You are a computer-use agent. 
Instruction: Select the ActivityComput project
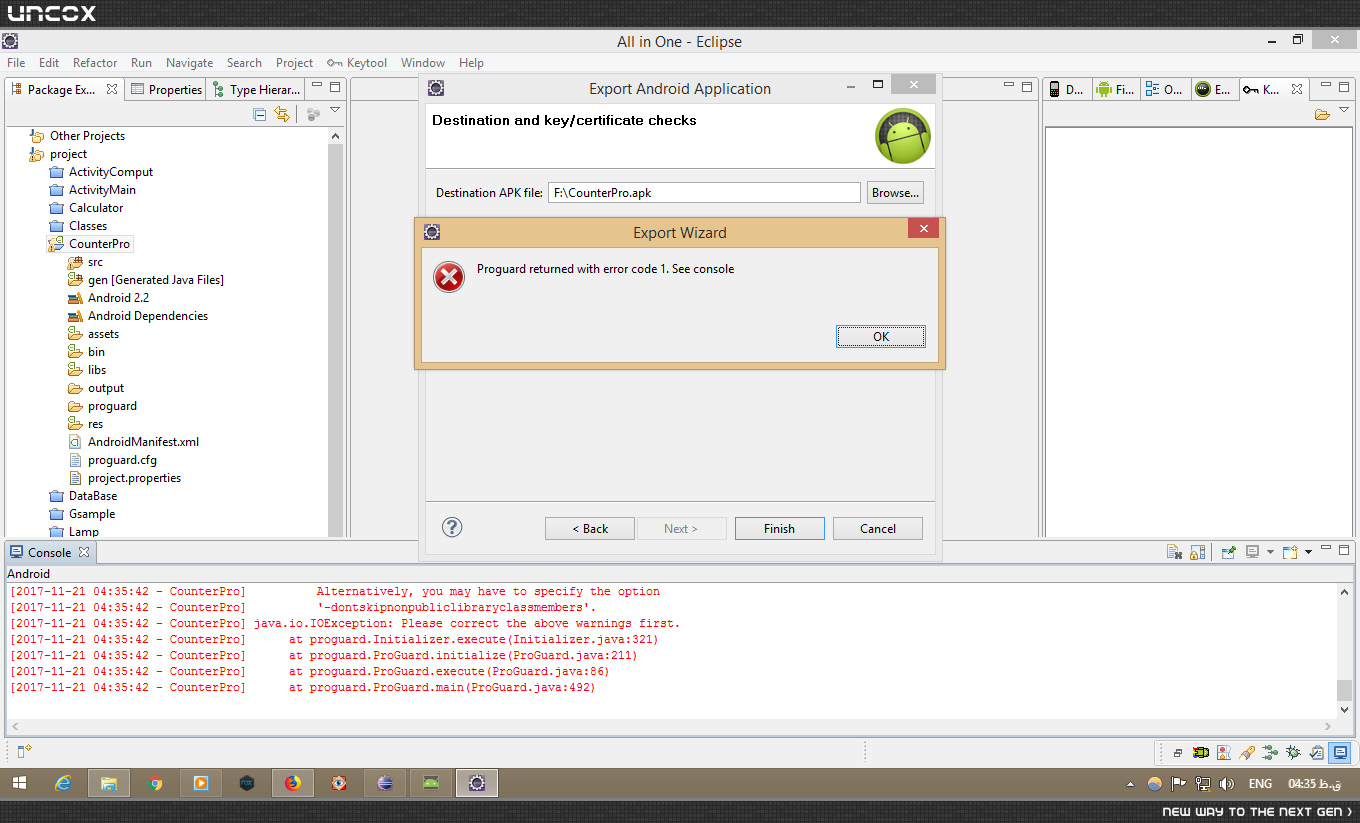click(x=110, y=172)
